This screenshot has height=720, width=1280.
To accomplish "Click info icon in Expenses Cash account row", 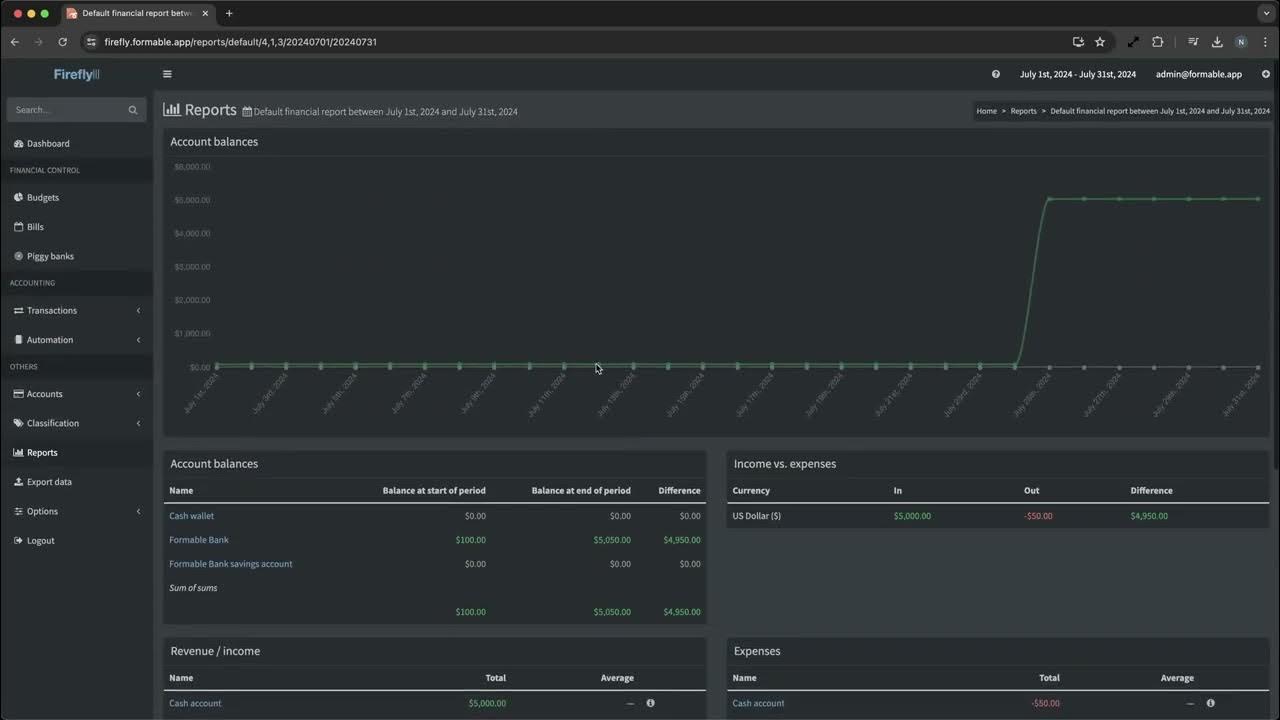I will pyautogui.click(x=1210, y=703).
